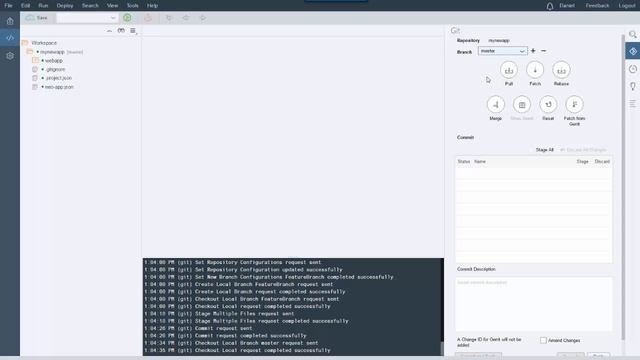The width and height of the screenshot is (640, 360).
Task: Open the Search pane icon in the right sidebar
Action: click(x=632, y=34)
